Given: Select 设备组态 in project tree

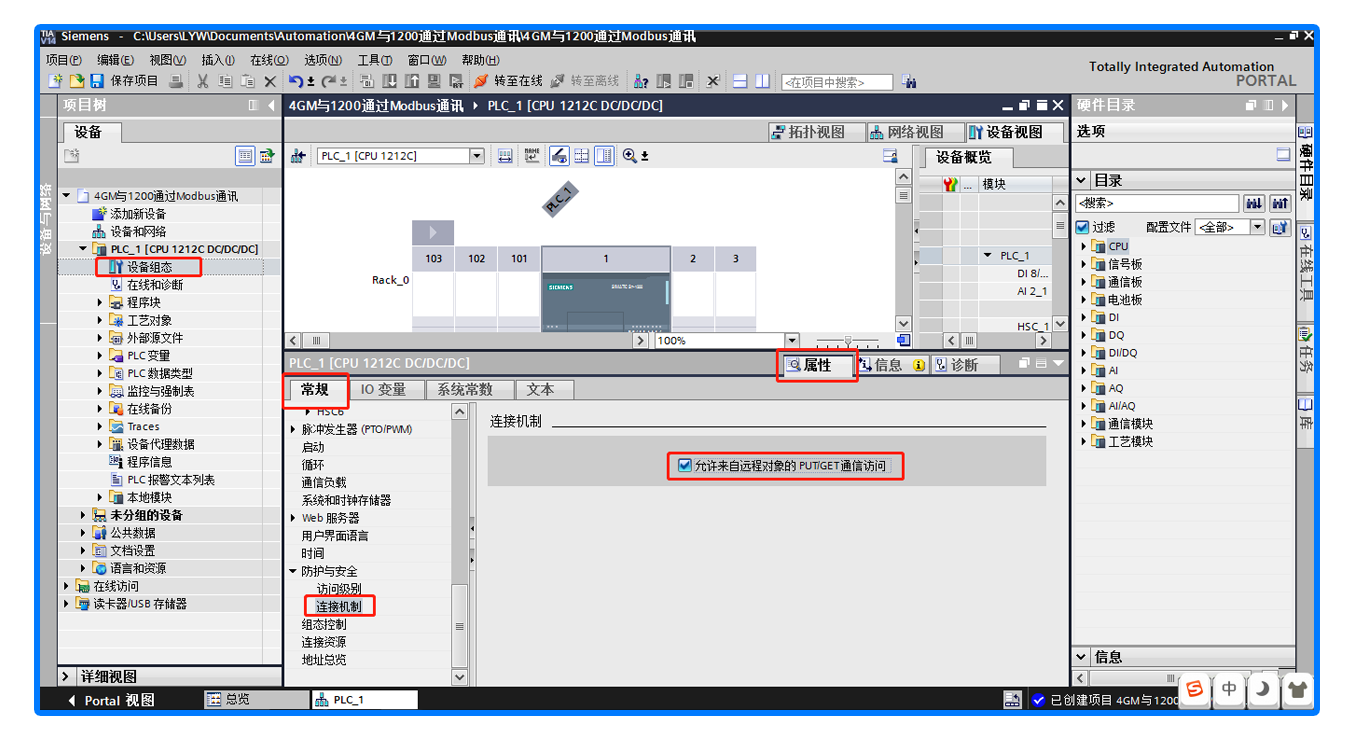Looking at the screenshot, I should 149,267.
